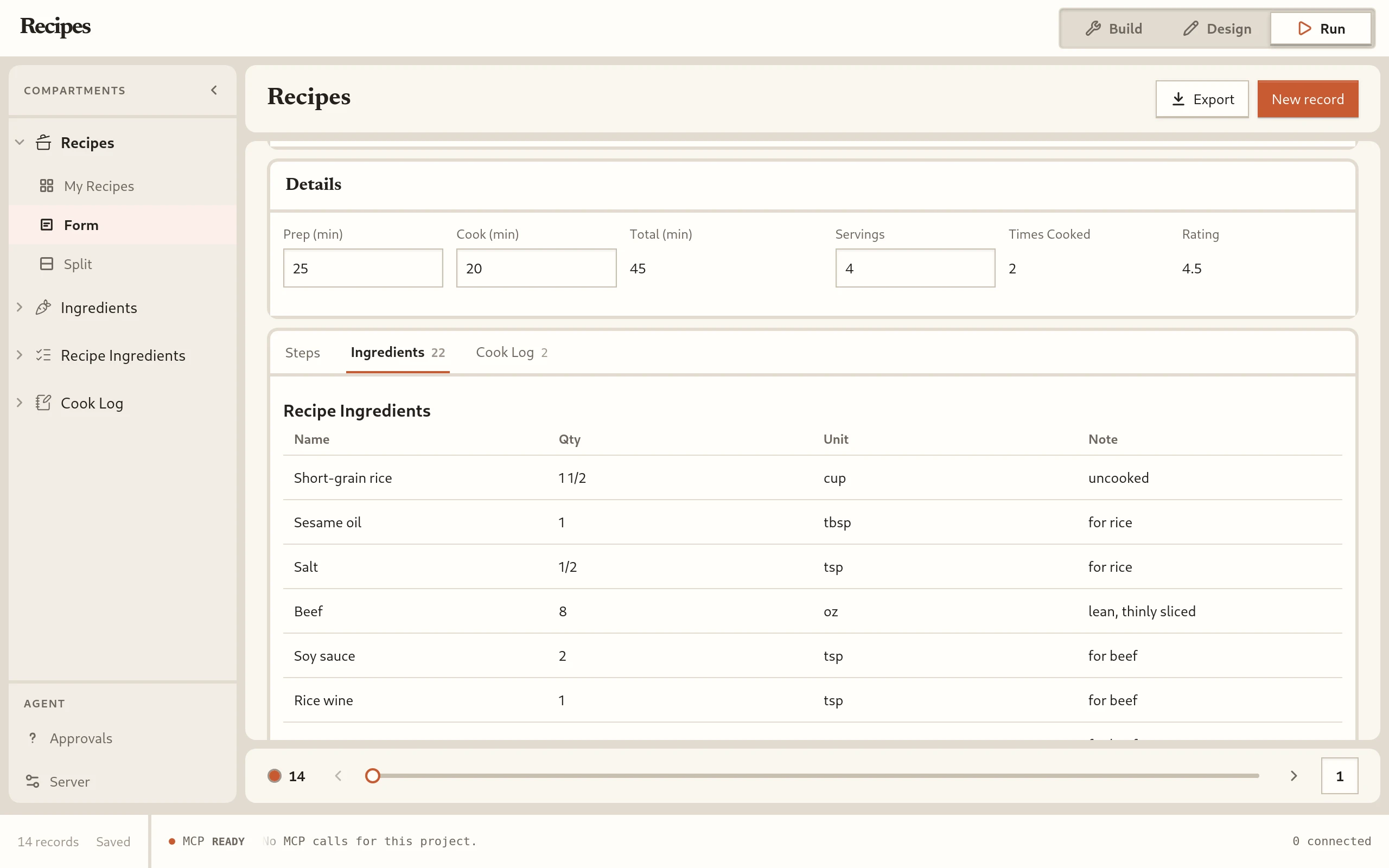Click the 'lean, thinly sliced' note
The height and width of the screenshot is (868, 1389).
coord(1142,611)
